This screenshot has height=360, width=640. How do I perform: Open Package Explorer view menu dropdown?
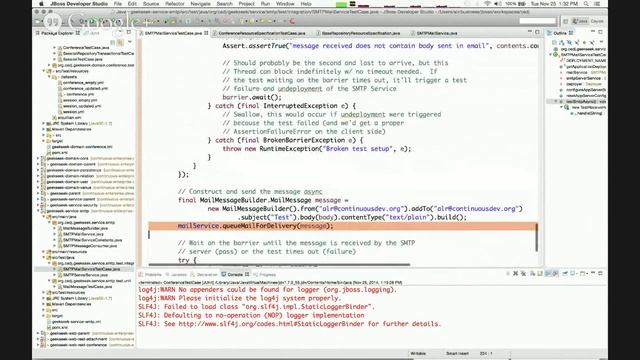[129, 42]
